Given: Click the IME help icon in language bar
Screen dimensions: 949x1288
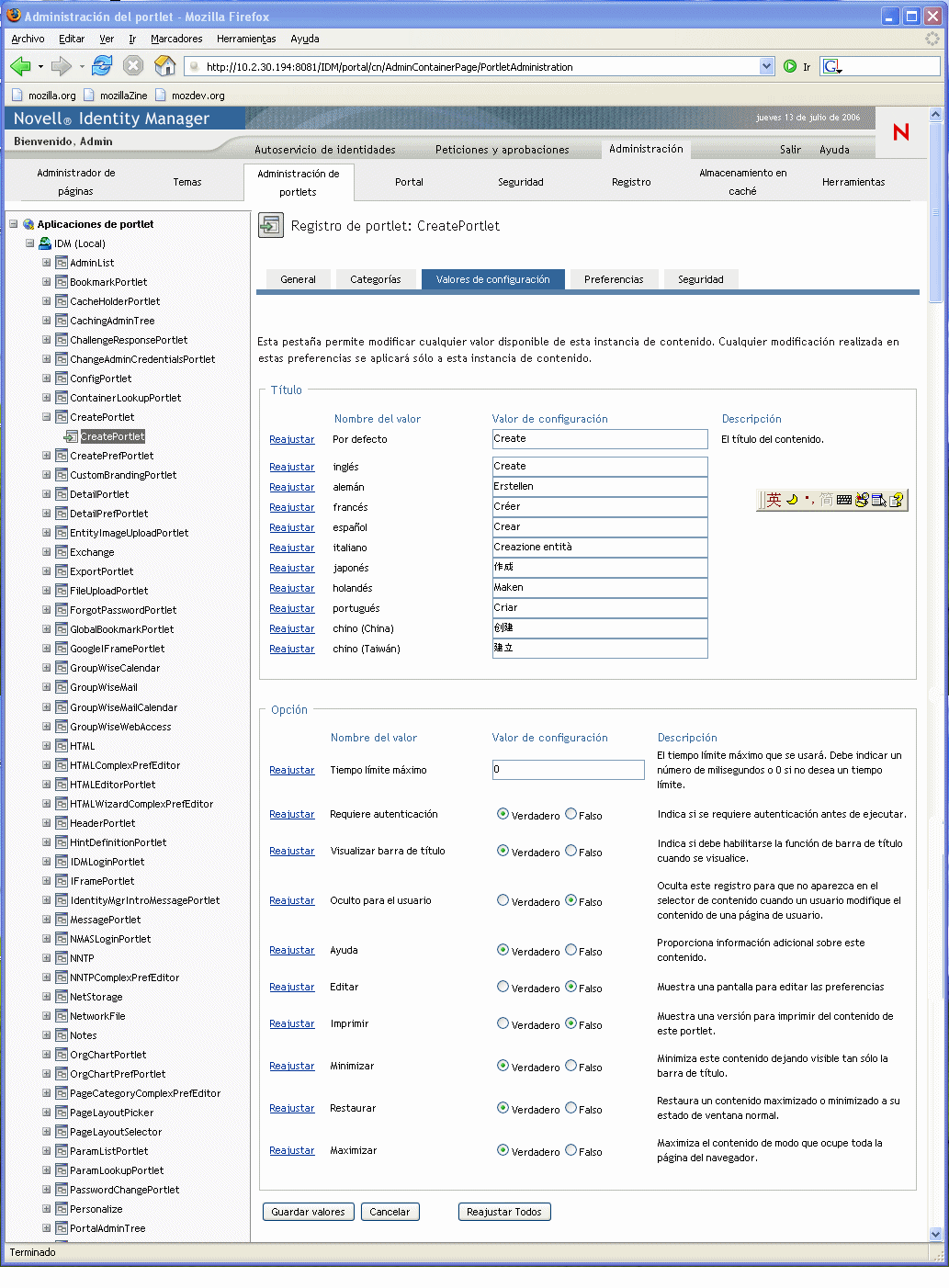Looking at the screenshot, I should (x=897, y=500).
